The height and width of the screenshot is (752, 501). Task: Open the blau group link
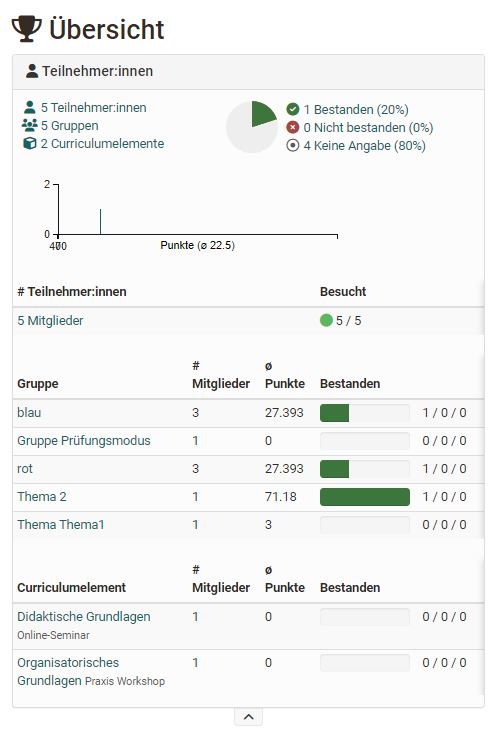click(29, 412)
